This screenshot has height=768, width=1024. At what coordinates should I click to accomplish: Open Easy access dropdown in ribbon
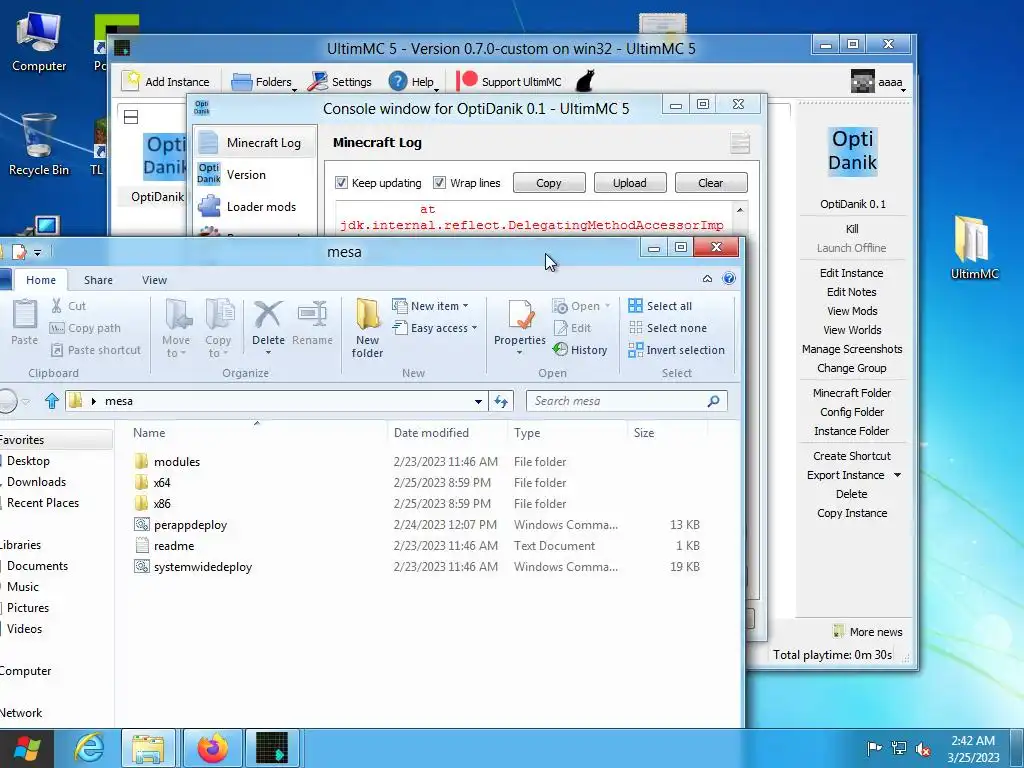point(435,328)
